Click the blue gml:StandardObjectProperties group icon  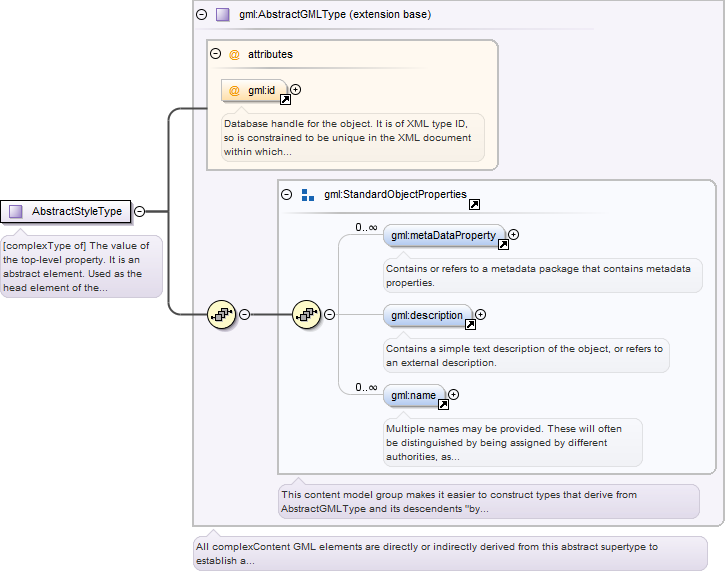click(x=308, y=195)
